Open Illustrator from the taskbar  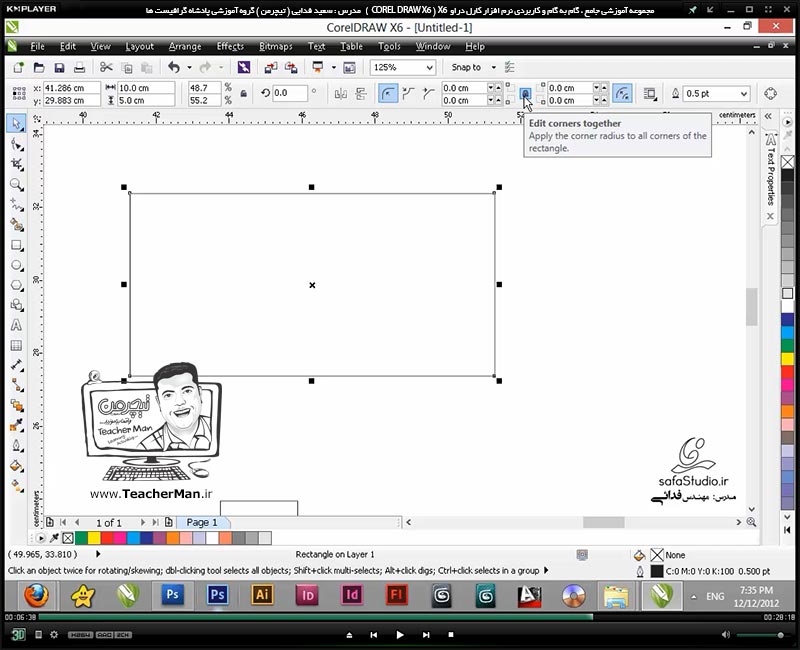[262, 595]
